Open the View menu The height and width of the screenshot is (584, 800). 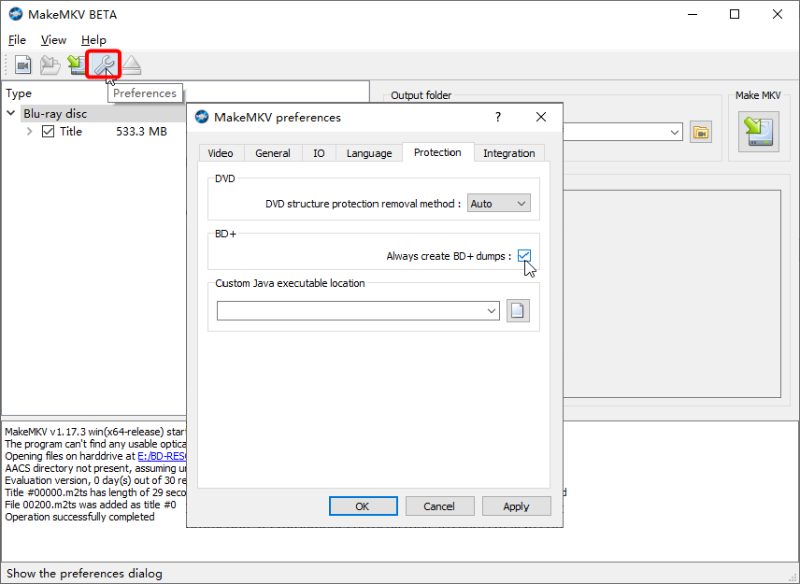pos(54,40)
